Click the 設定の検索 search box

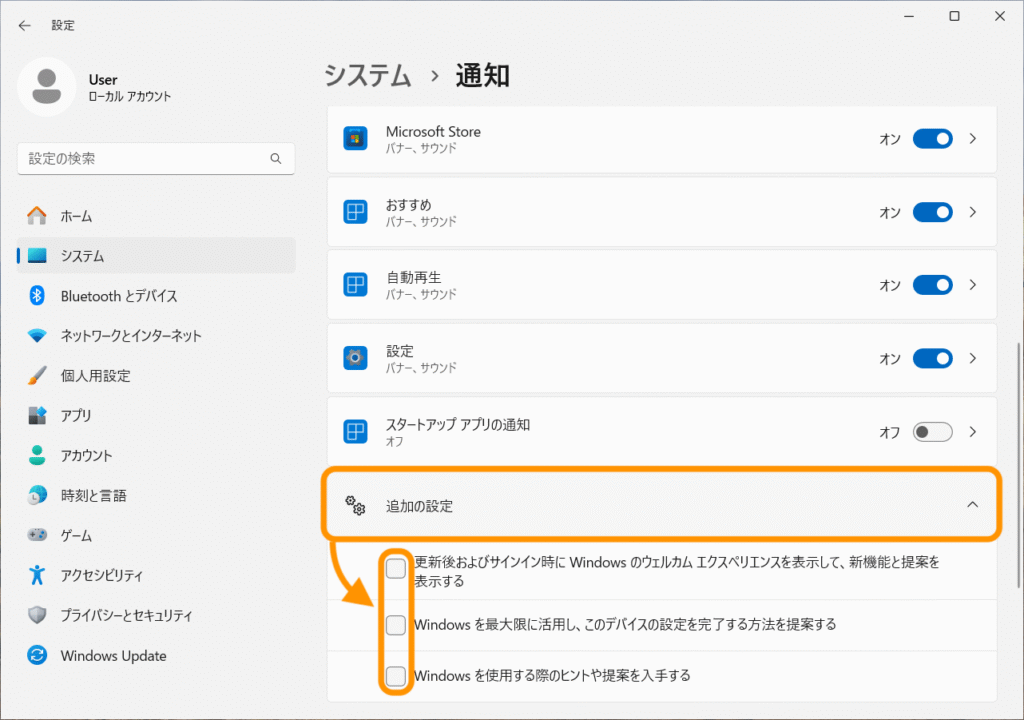(x=156, y=159)
